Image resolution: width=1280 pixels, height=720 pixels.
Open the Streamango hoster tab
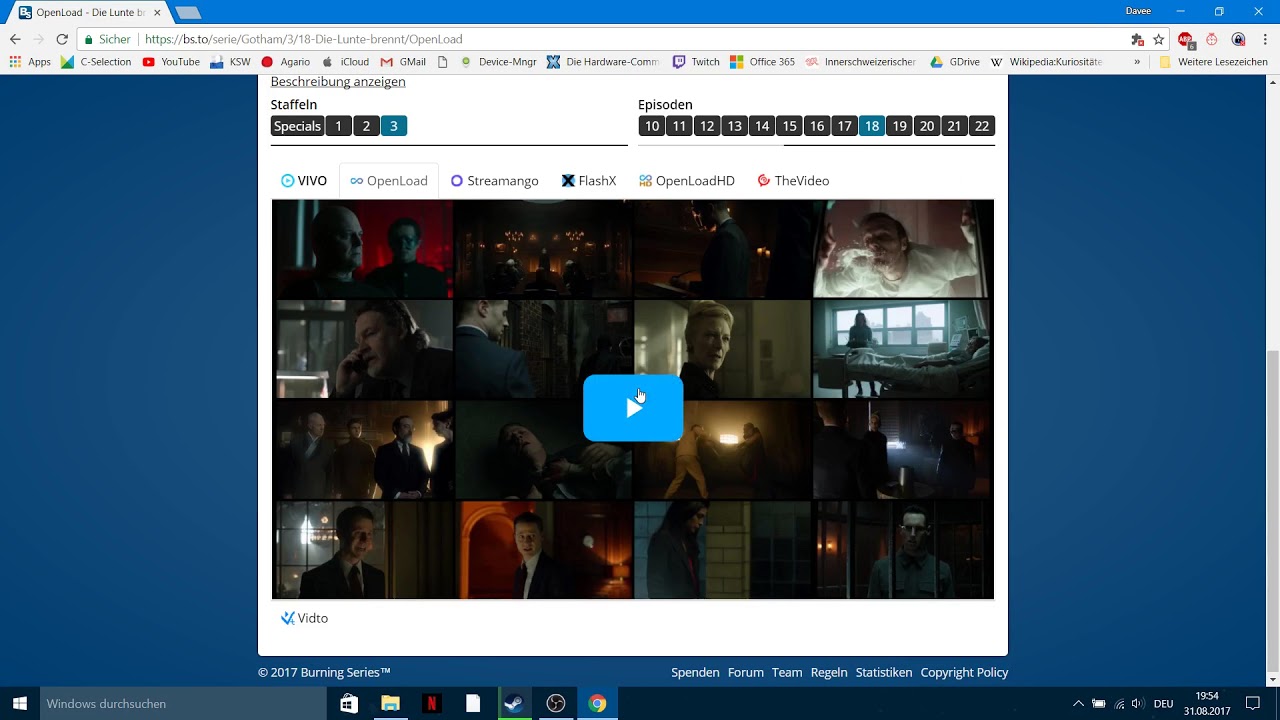pos(495,181)
